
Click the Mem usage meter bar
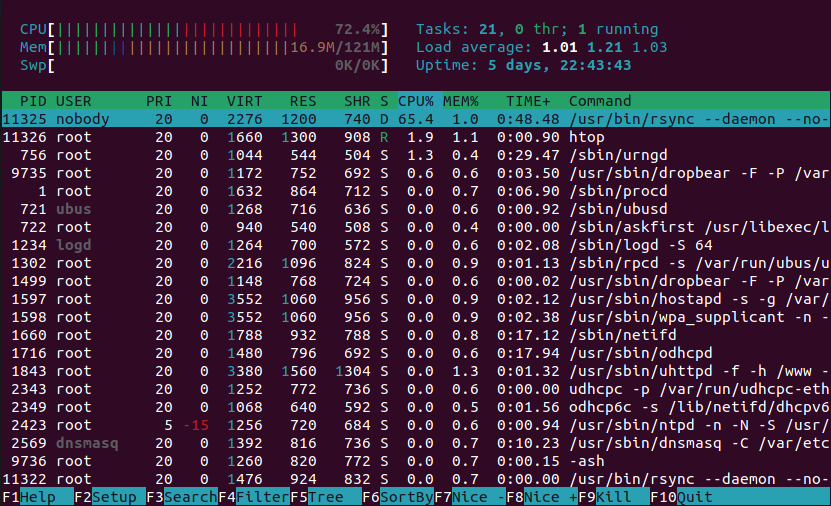point(204,47)
